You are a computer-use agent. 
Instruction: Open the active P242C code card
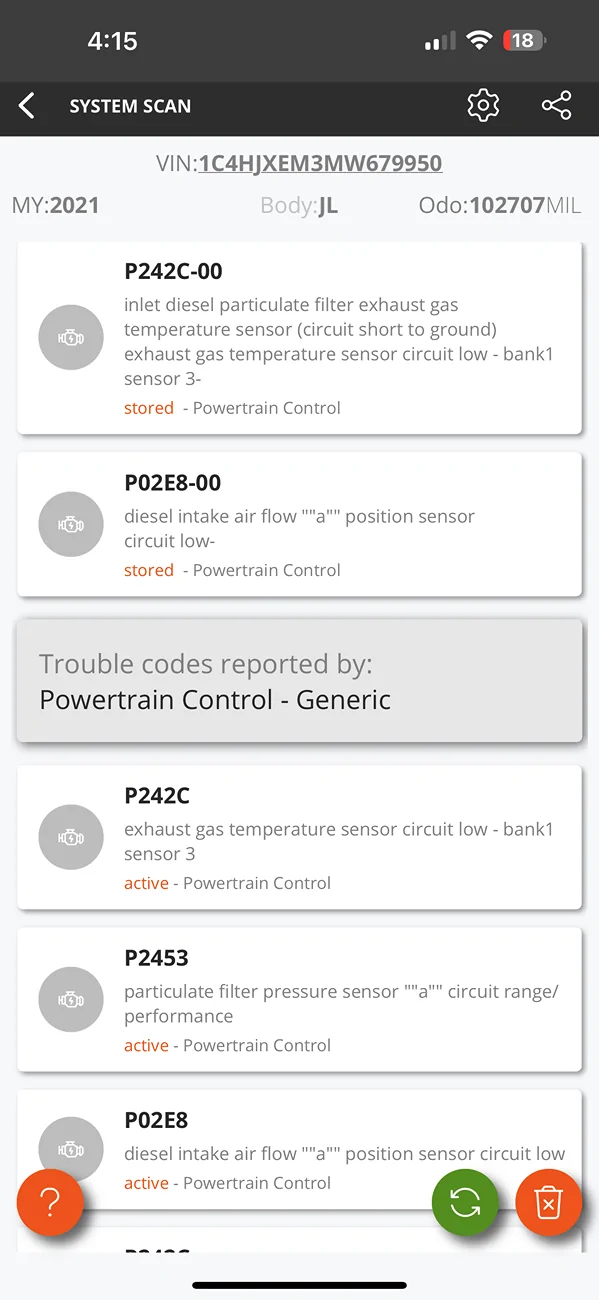point(300,838)
